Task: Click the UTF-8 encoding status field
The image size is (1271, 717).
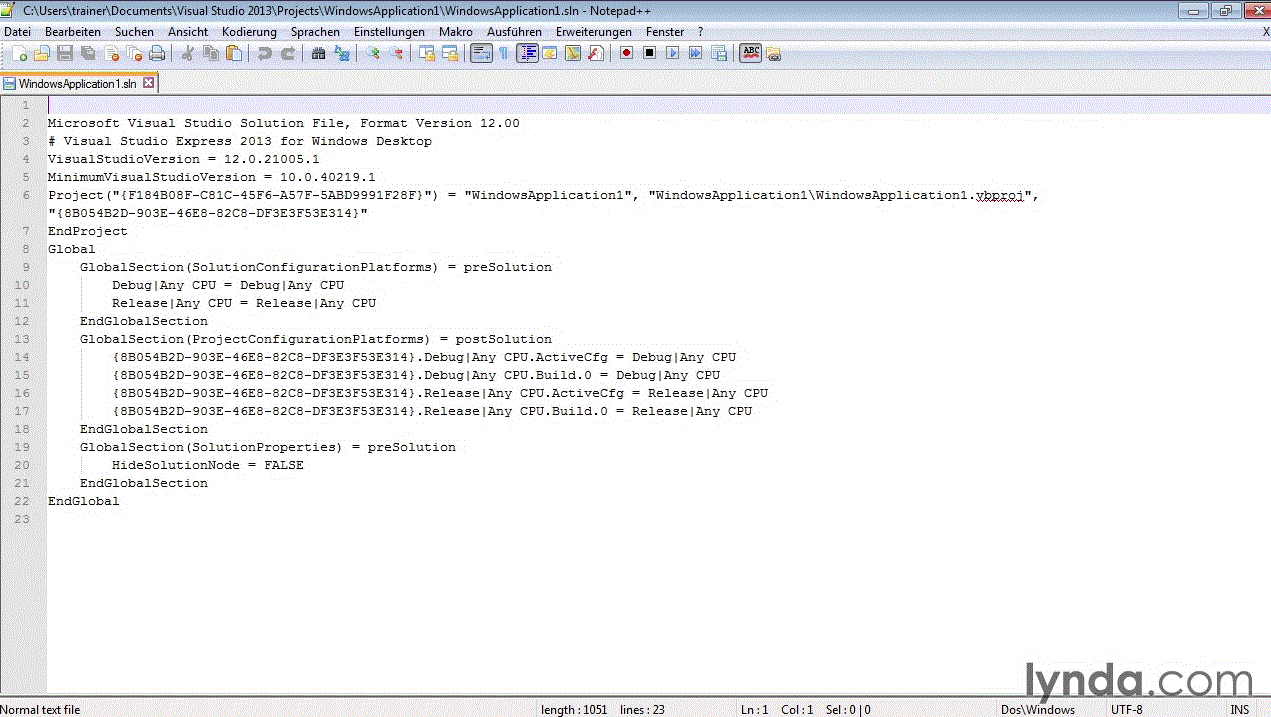Action: [x=1125, y=709]
